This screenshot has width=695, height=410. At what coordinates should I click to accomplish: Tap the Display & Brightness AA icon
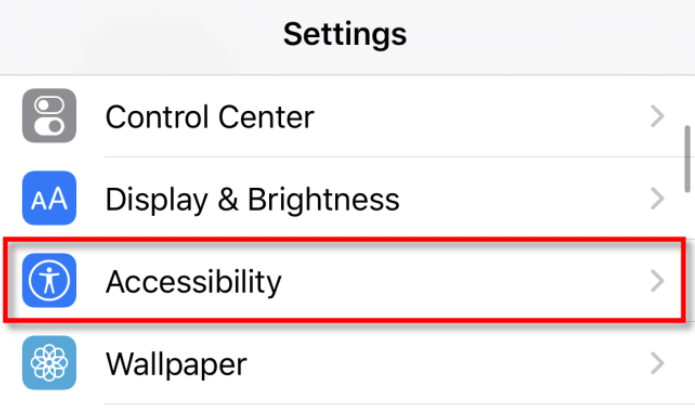(x=49, y=198)
